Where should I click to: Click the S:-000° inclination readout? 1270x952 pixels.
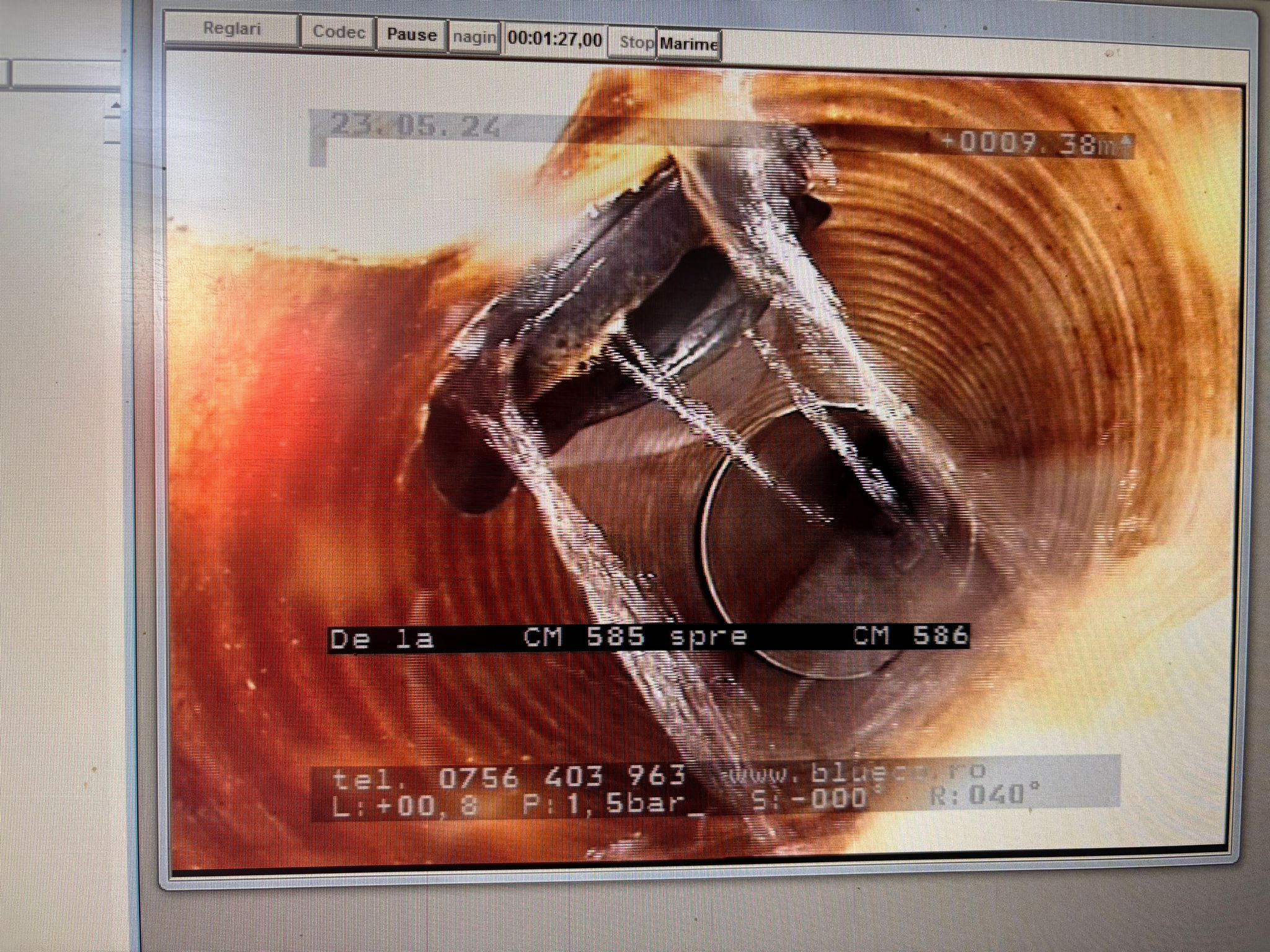[817, 798]
